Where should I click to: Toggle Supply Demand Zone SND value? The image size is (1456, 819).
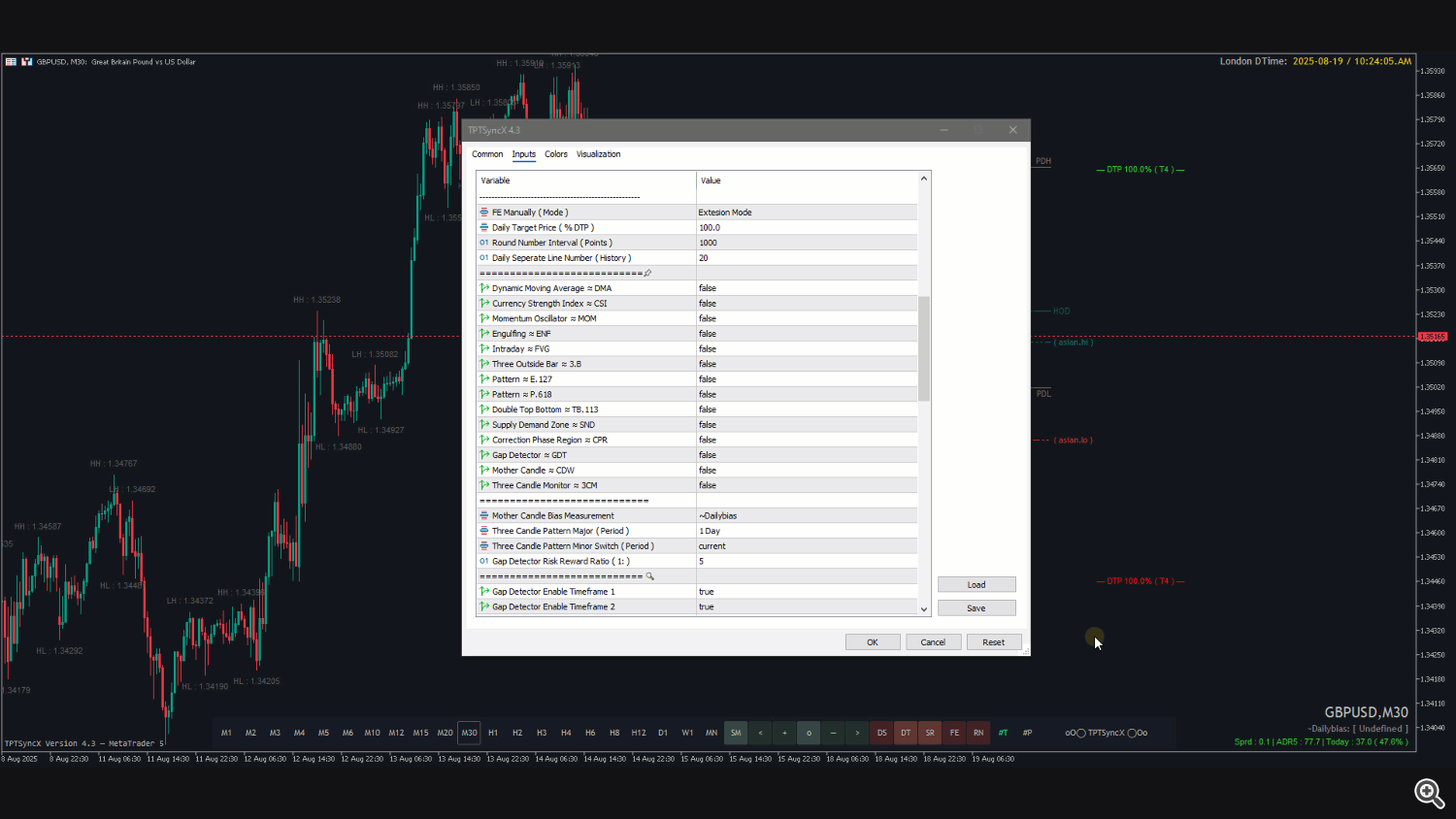click(806, 425)
